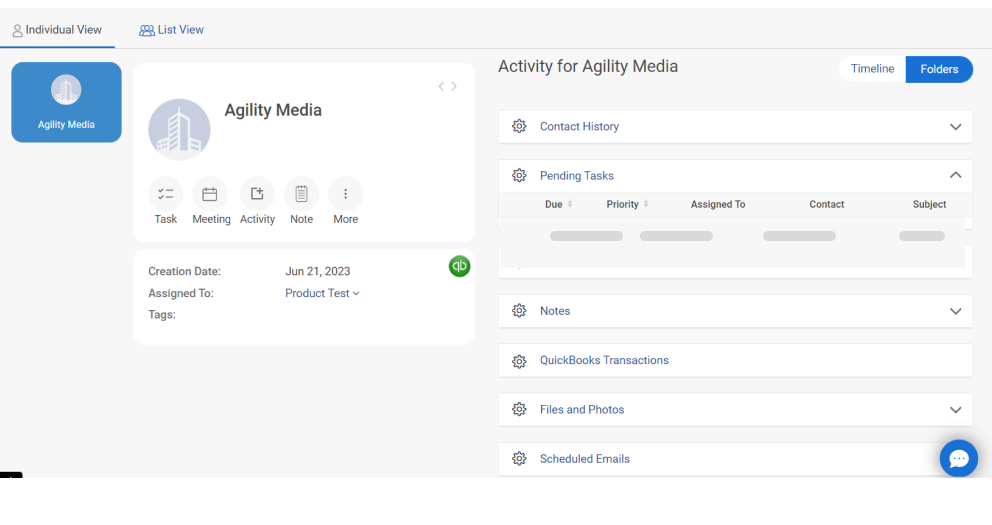The width and height of the screenshot is (992, 525).
Task: Open the gear settings for Pending Tasks
Action: coord(519,175)
